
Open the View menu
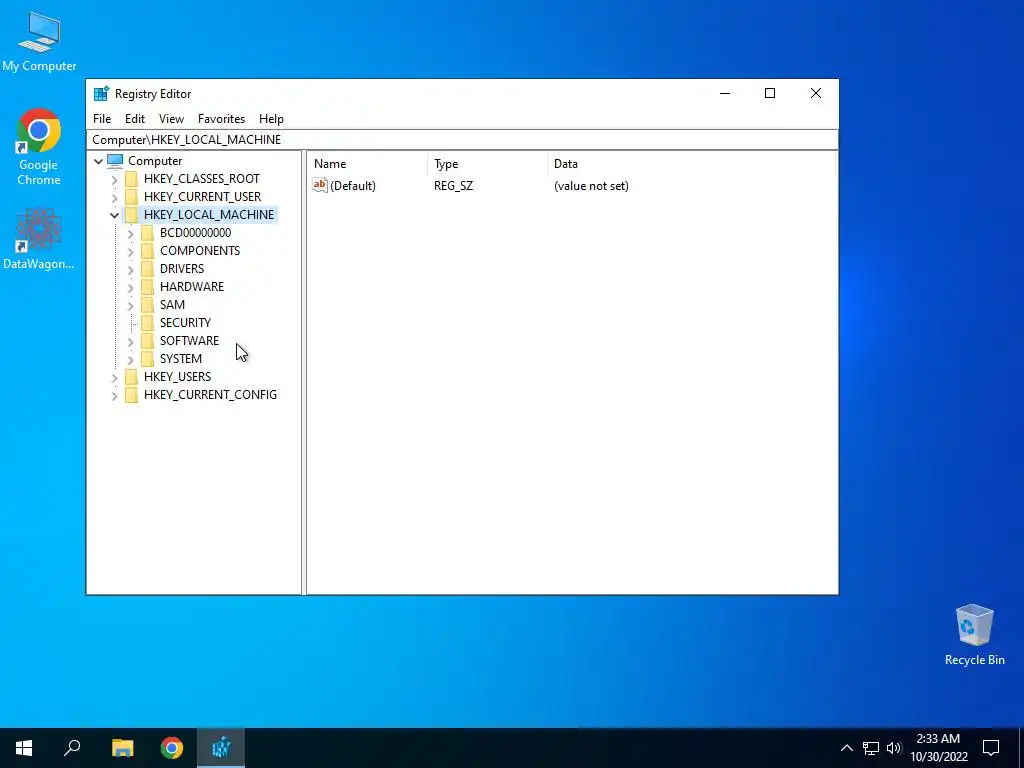tap(171, 119)
